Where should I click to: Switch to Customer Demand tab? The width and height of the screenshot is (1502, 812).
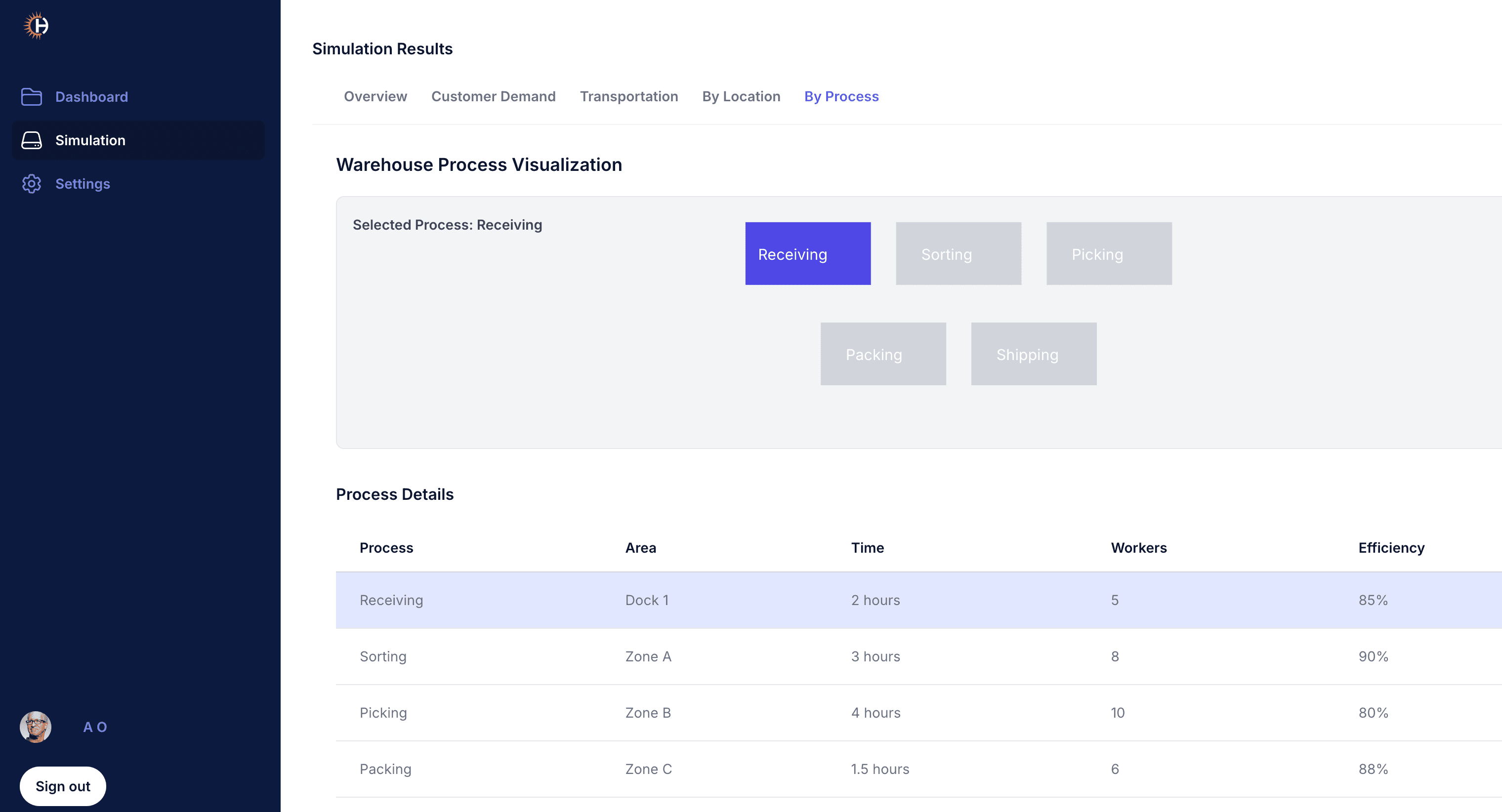point(493,97)
